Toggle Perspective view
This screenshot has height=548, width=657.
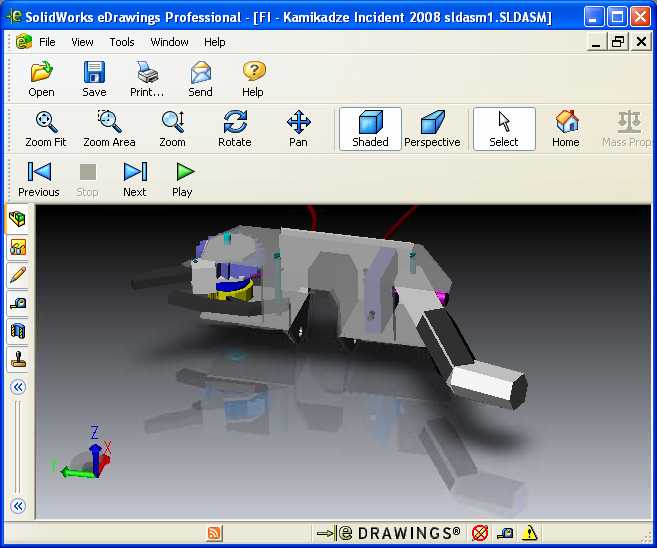click(432, 129)
